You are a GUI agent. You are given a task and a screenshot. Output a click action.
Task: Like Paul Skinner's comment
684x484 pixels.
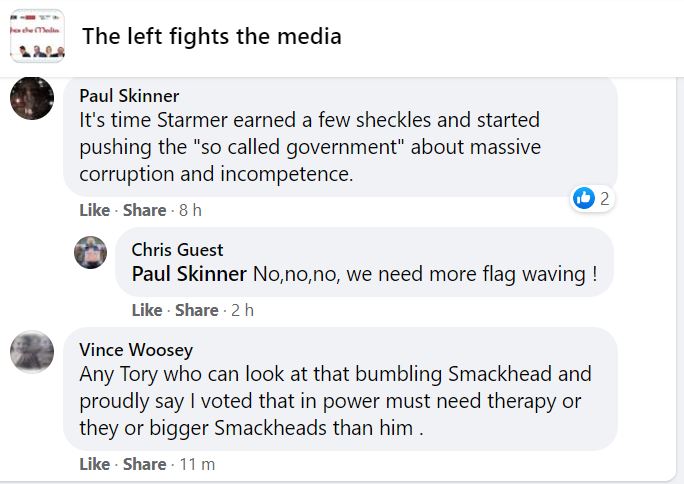click(94, 210)
